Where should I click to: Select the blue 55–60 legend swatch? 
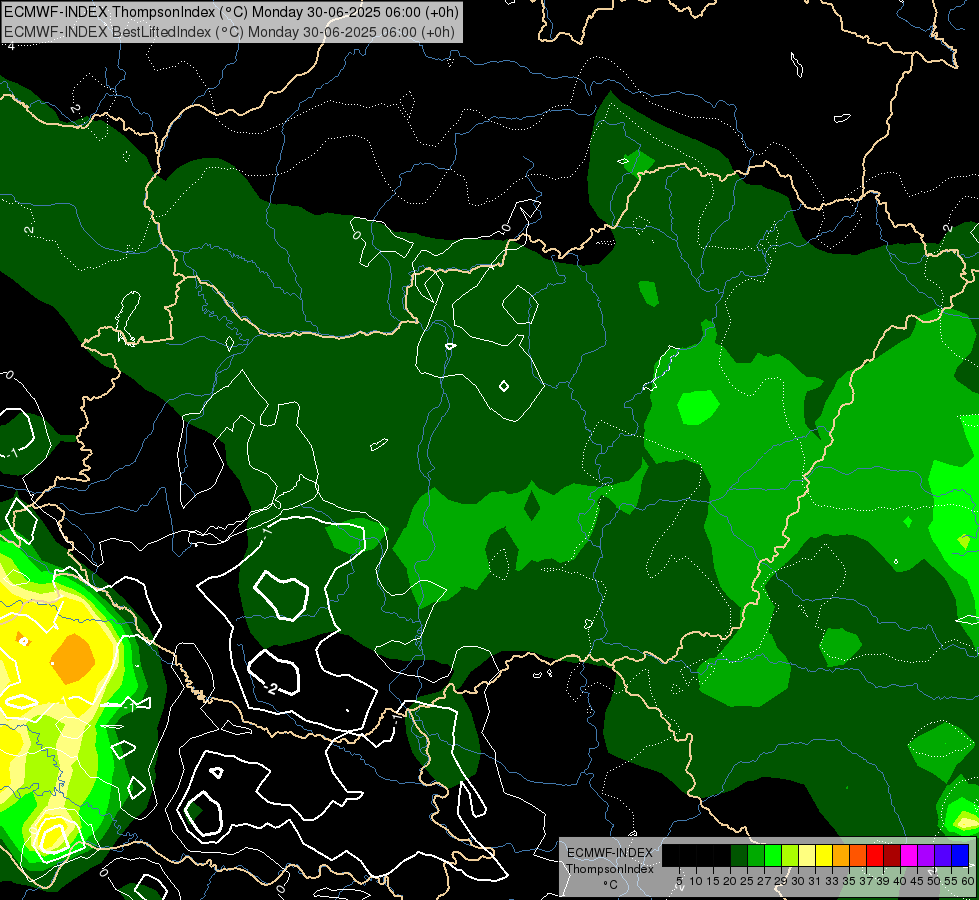[x=960, y=855]
